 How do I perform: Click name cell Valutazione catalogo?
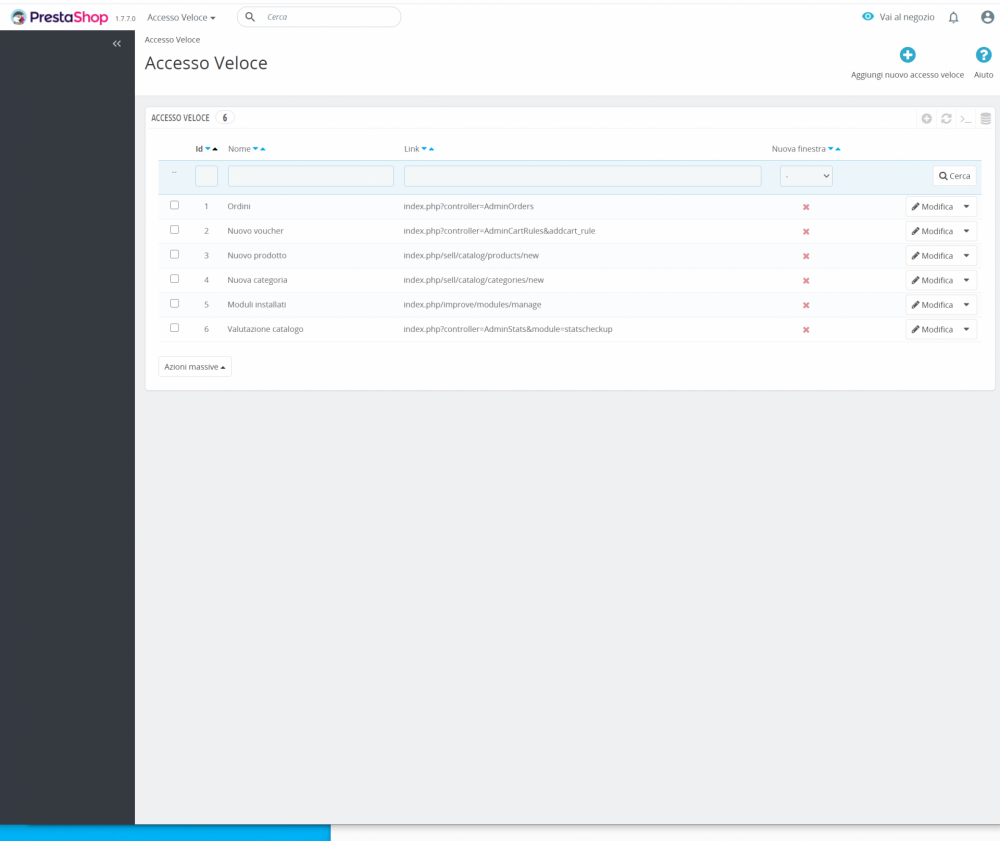coord(265,329)
